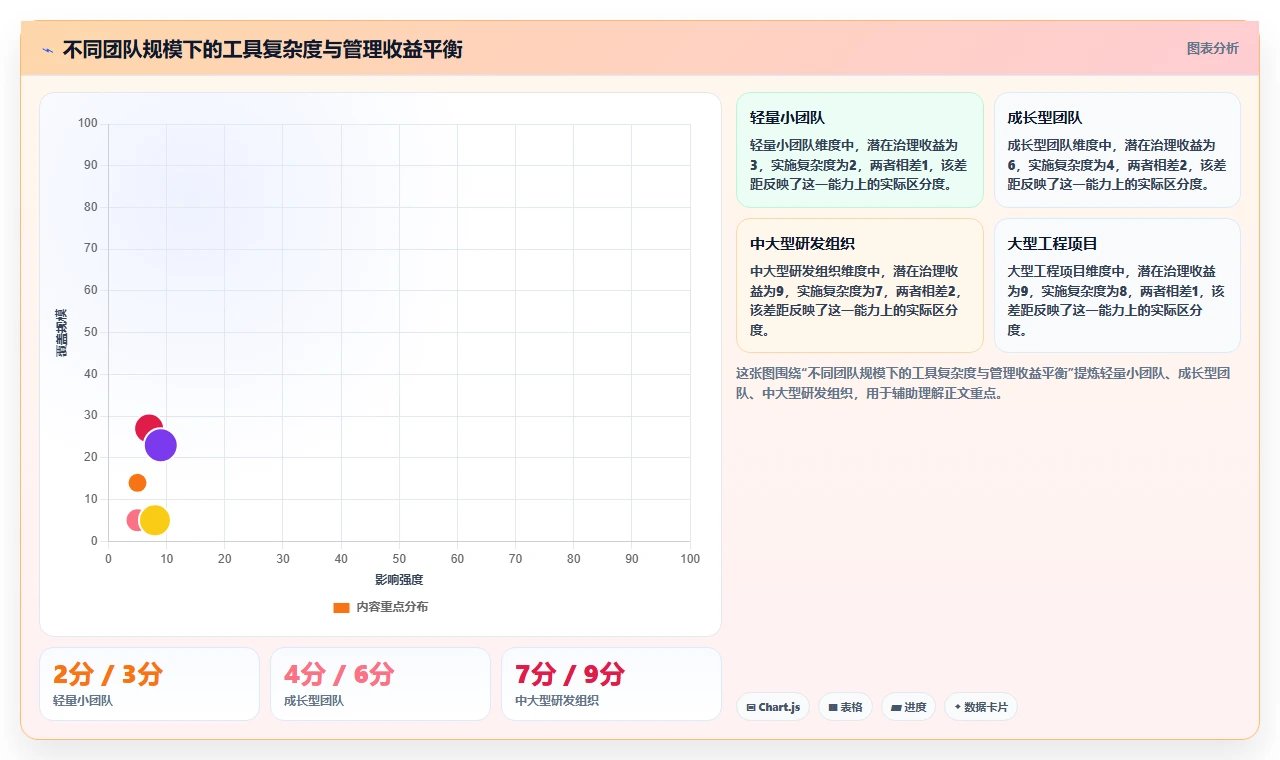The image size is (1280, 760).
Task: Click the lightning icon beside the title
Action: tap(48, 50)
